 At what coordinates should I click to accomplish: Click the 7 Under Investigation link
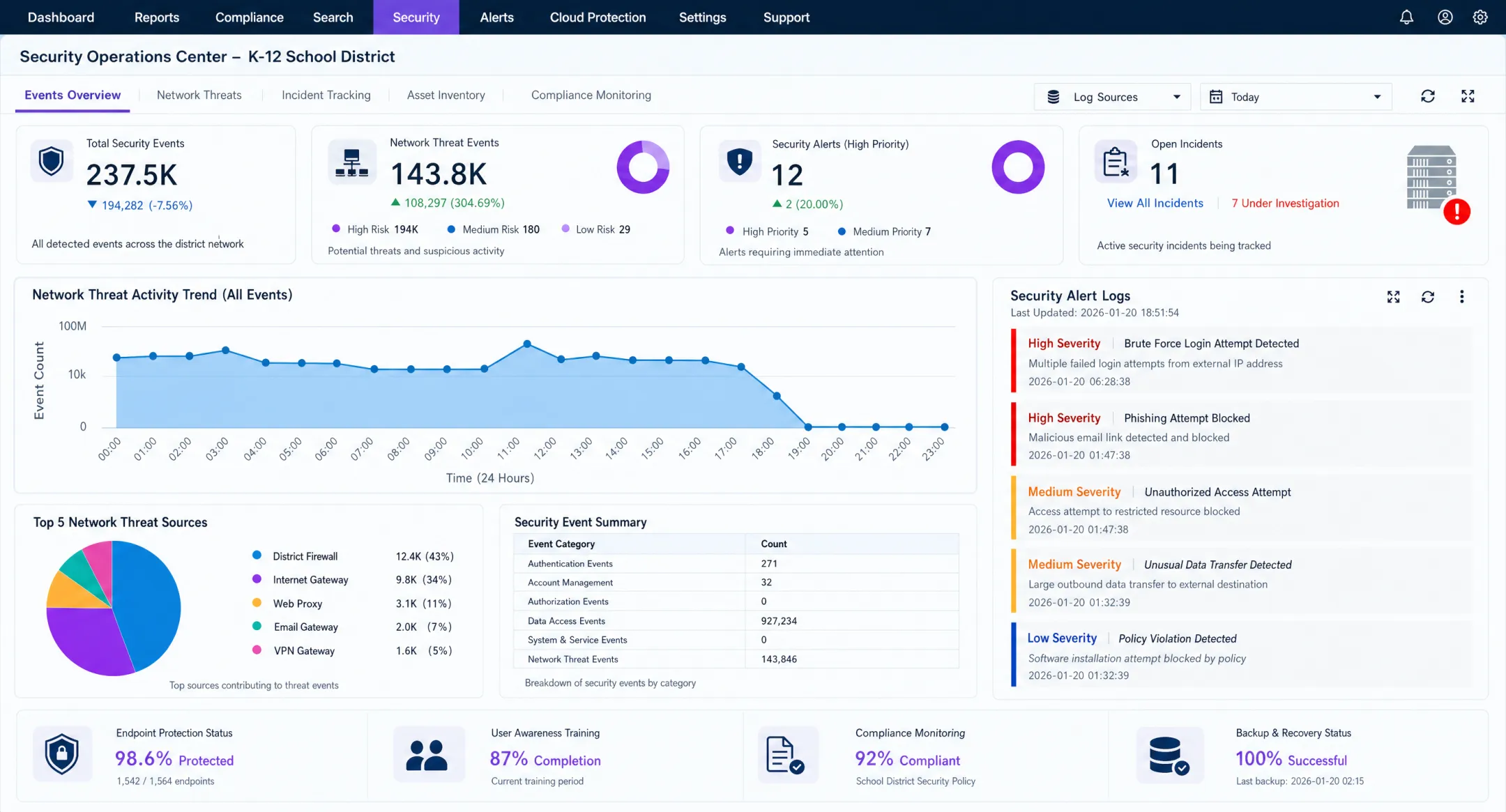click(x=1285, y=203)
